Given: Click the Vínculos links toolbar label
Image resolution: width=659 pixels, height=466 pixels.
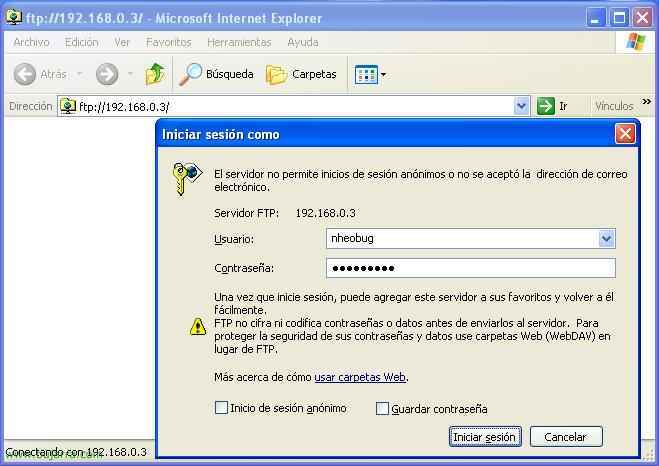Looking at the screenshot, I should [x=614, y=106].
